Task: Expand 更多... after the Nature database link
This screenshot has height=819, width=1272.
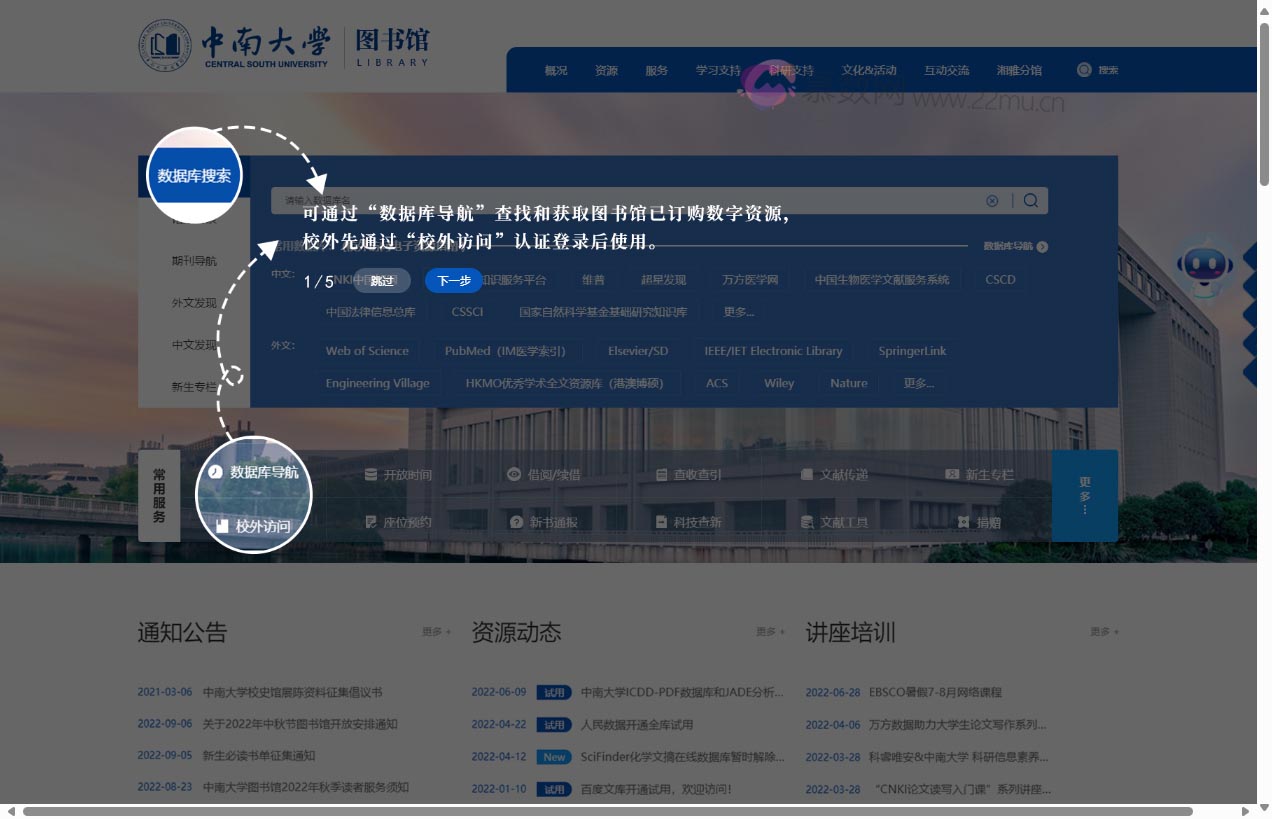Action: click(x=919, y=383)
